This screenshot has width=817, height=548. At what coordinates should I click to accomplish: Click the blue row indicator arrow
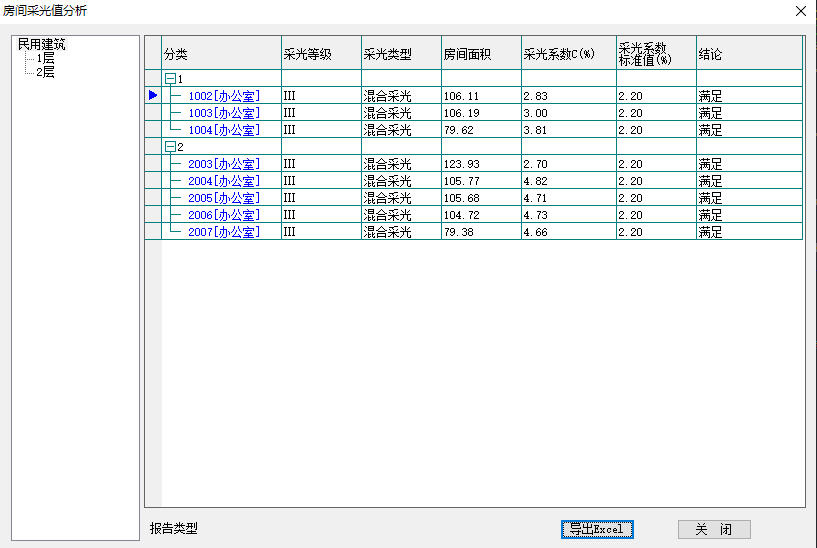[x=153, y=95]
